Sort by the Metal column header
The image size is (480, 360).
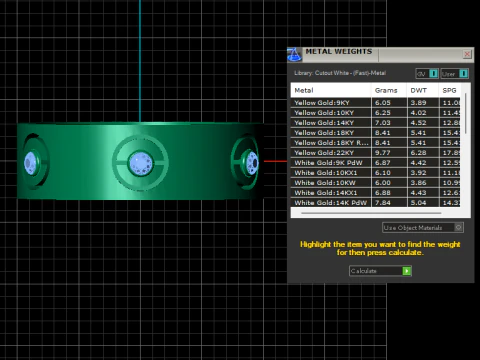pyautogui.click(x=331, y=90)
